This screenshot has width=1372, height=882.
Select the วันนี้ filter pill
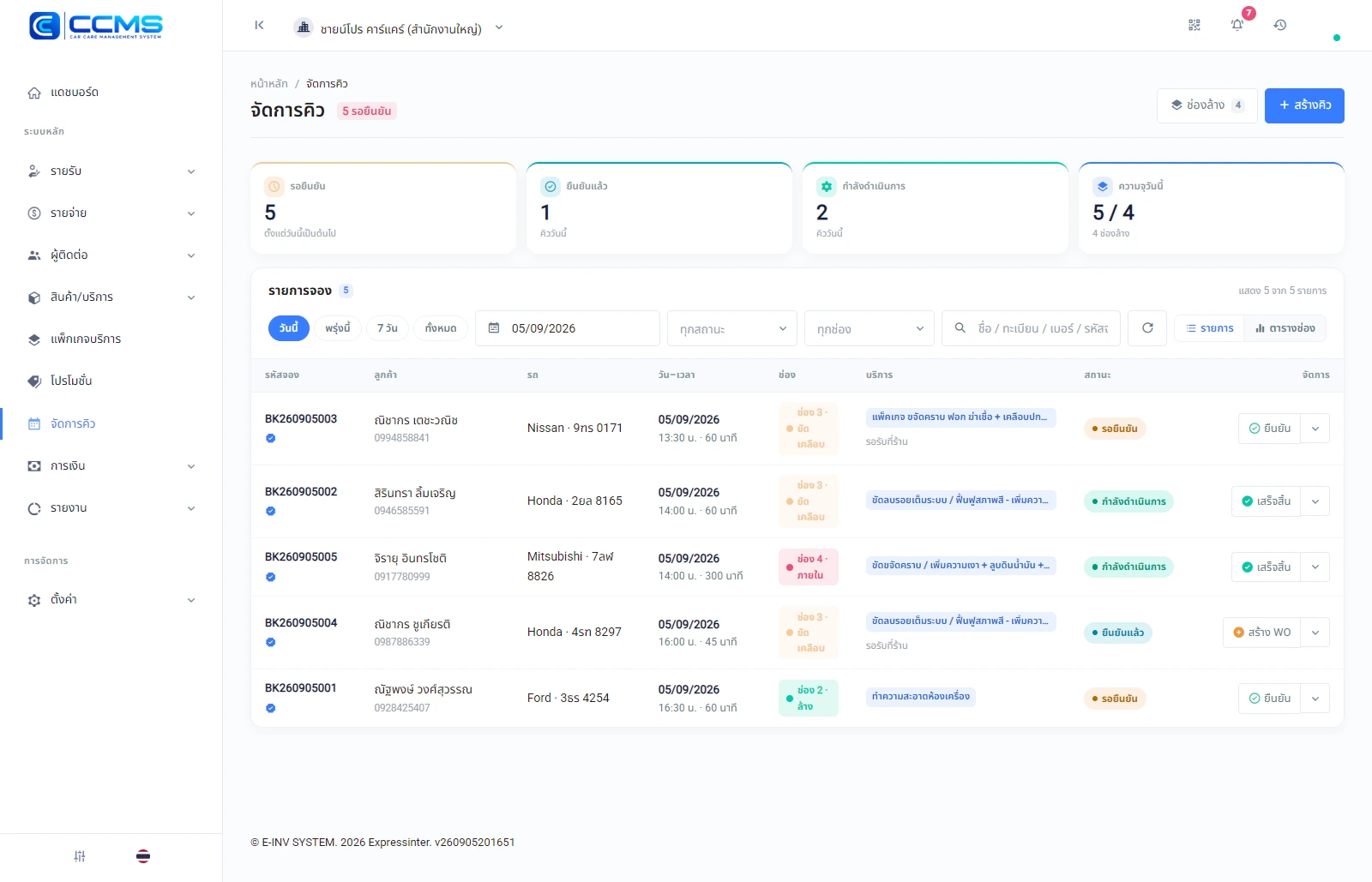click(289, 328)
